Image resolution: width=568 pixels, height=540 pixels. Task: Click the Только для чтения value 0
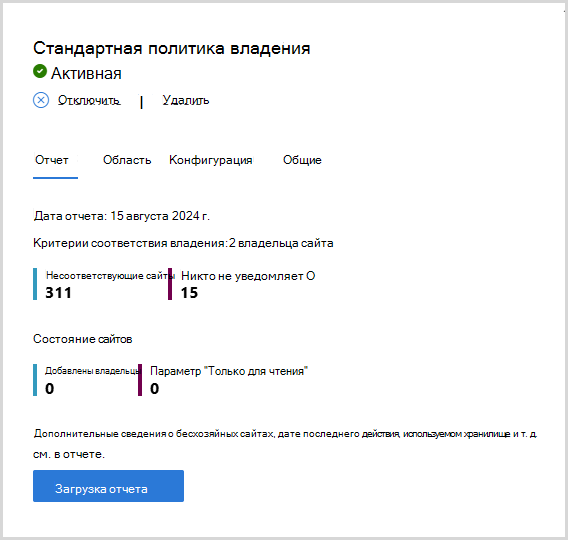point(155,389)
